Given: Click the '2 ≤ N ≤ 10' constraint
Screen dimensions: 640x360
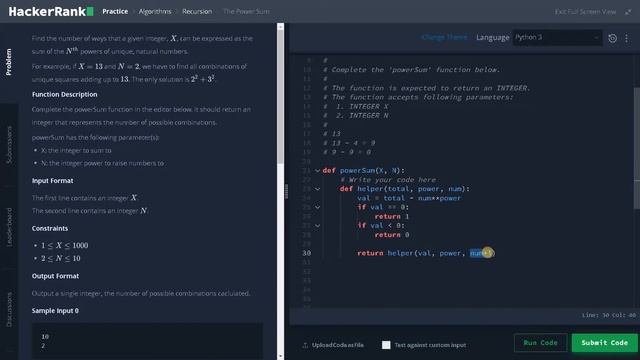Looking at the screenshot, I should tap(61, 258).
